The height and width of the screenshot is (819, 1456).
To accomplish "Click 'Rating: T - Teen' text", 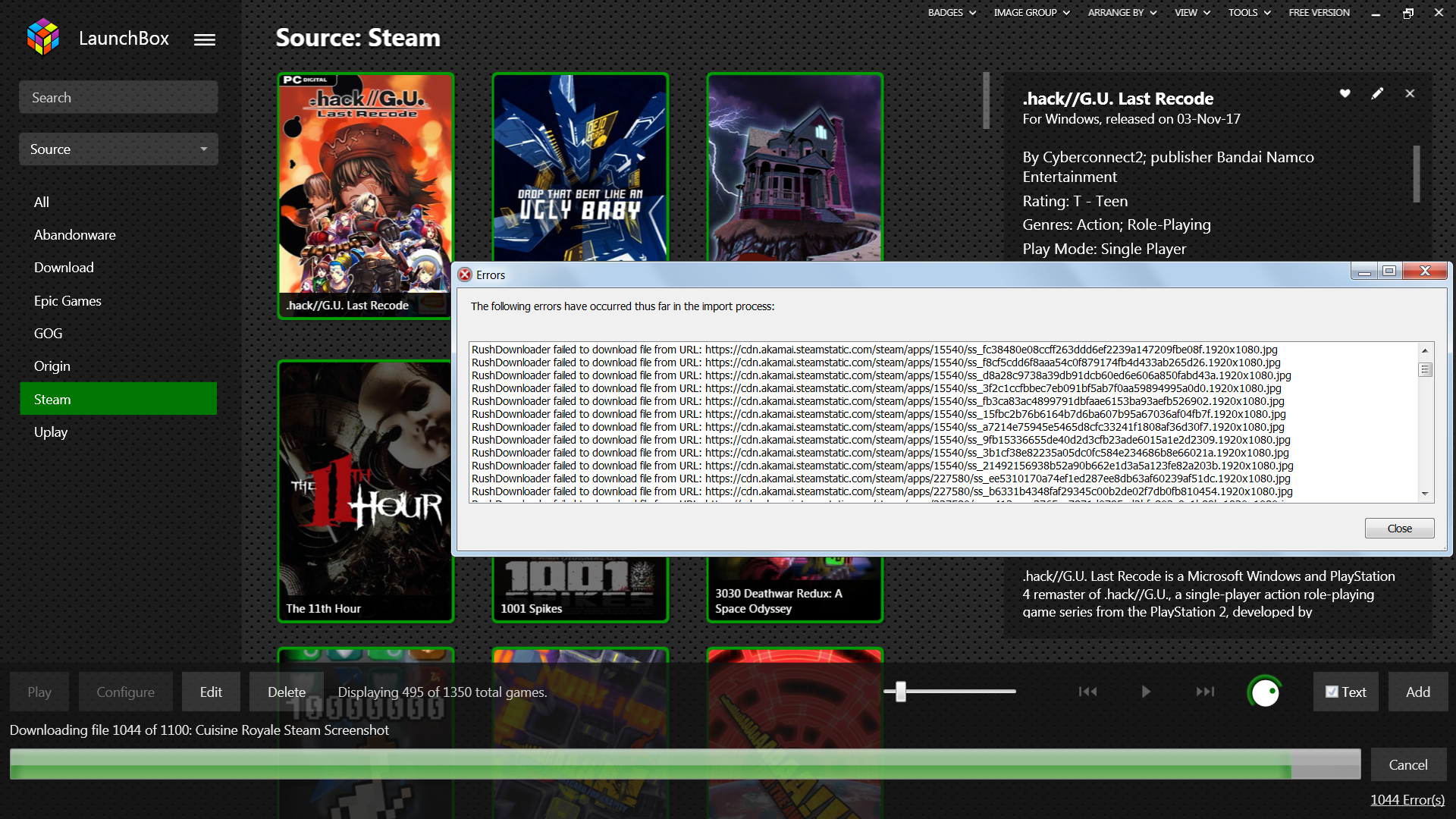I will [x=1075, y=201].
